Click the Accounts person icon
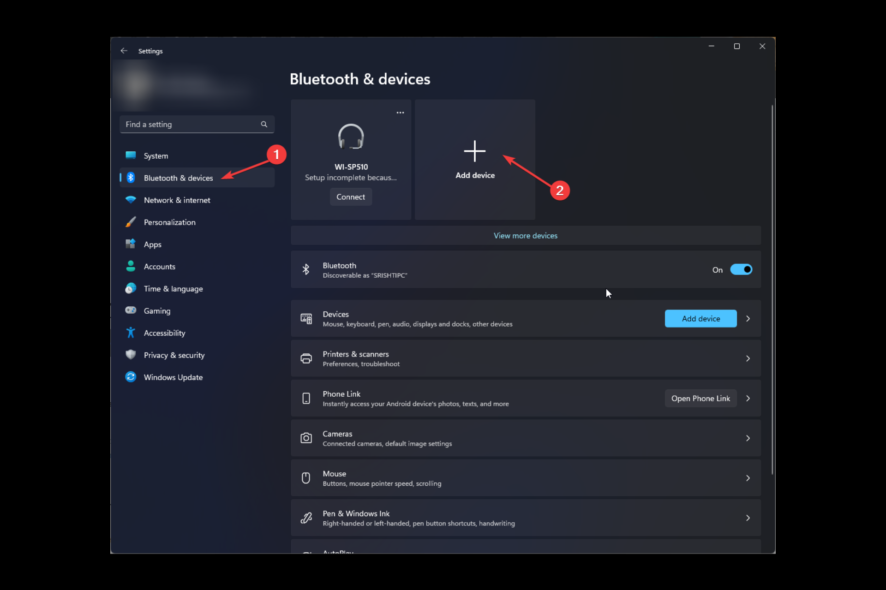The width and height of the screenshot is (886, 590). (x=131, y=266)
